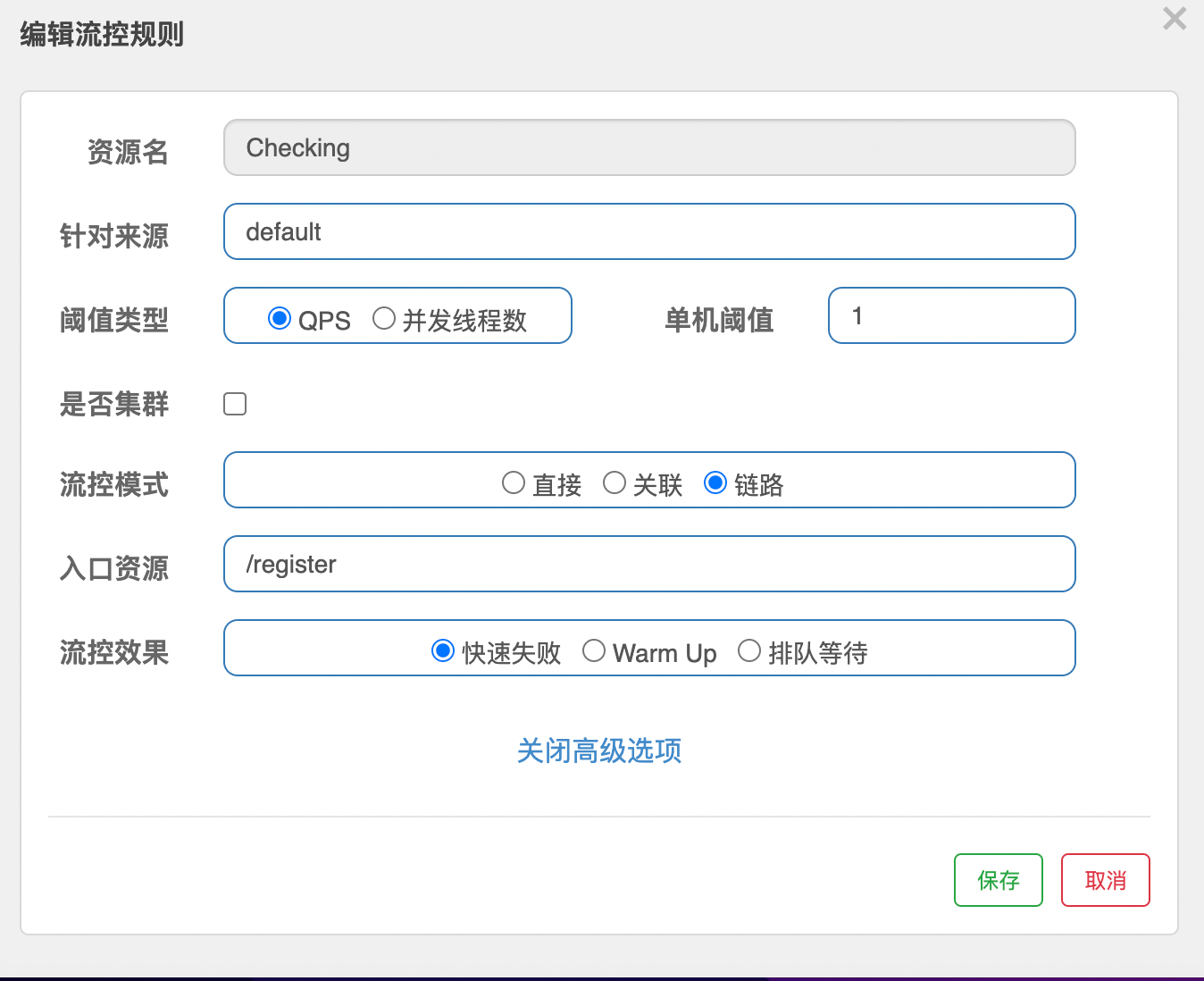Viewport: 1204px width, 981px height.
Task: Close the edit flow rule dialog
Action: coord(1174,19)
